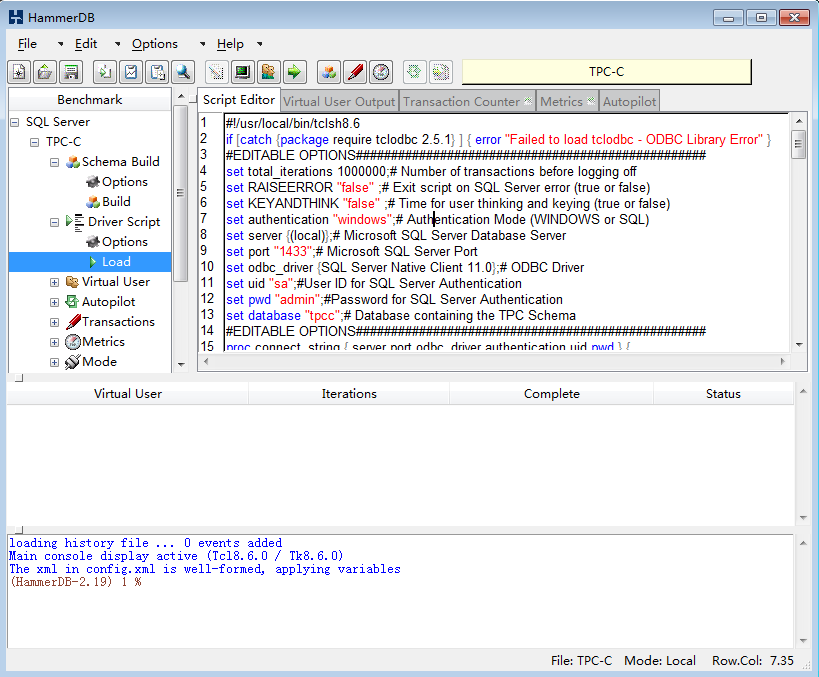The height and width of the screenshot is (677, 819).
Task: Click the Save floppy disk toolbar icon
Action: point(71,72)
